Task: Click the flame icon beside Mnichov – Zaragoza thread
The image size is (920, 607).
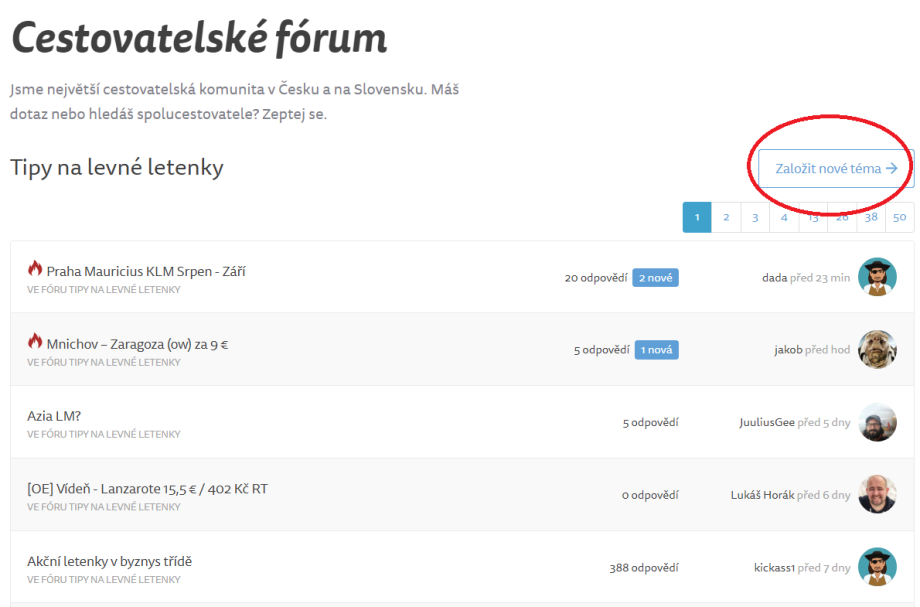Action: coord(35,342)
